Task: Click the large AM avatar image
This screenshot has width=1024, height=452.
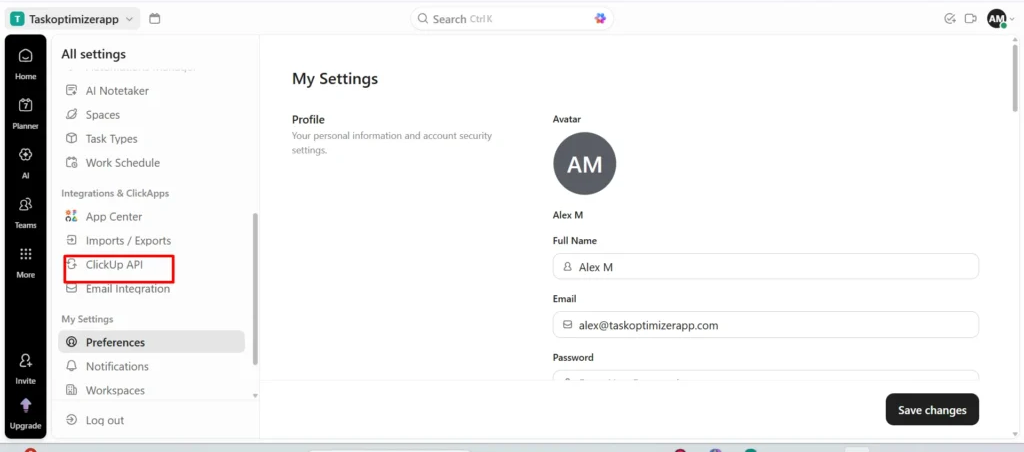Action: (584, 164)
